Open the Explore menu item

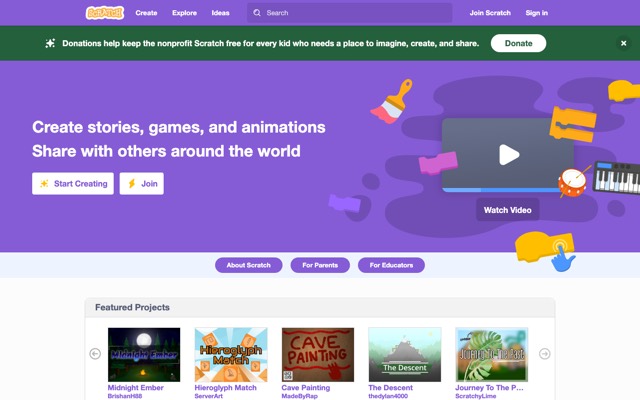pos(184,13)
